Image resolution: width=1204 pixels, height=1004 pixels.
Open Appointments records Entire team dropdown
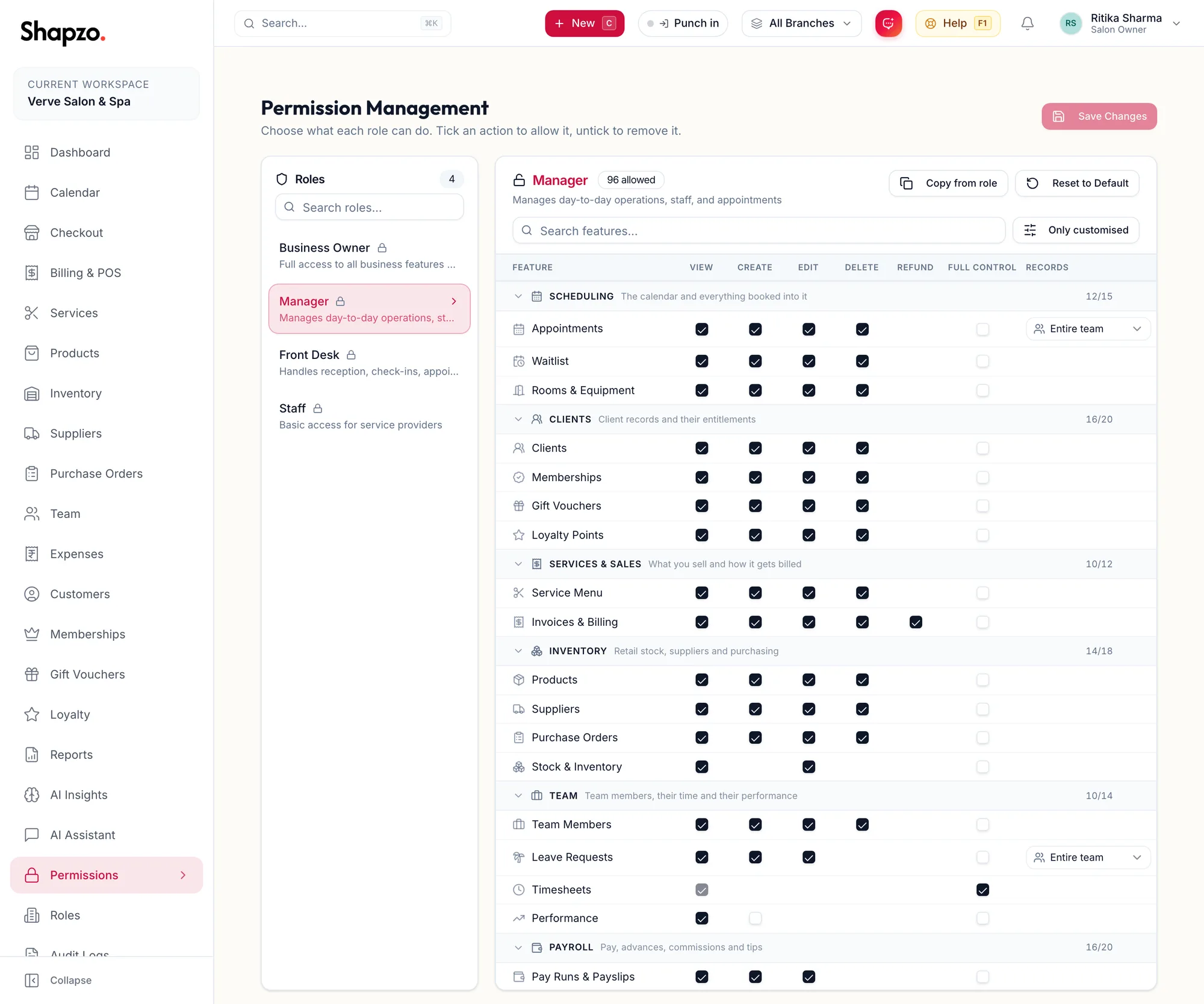(1088, 329)
